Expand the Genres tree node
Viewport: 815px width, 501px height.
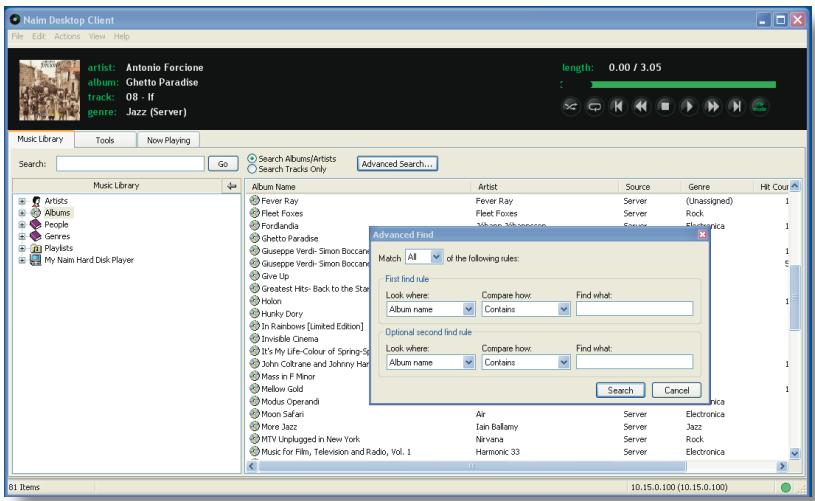pos(22,236)
